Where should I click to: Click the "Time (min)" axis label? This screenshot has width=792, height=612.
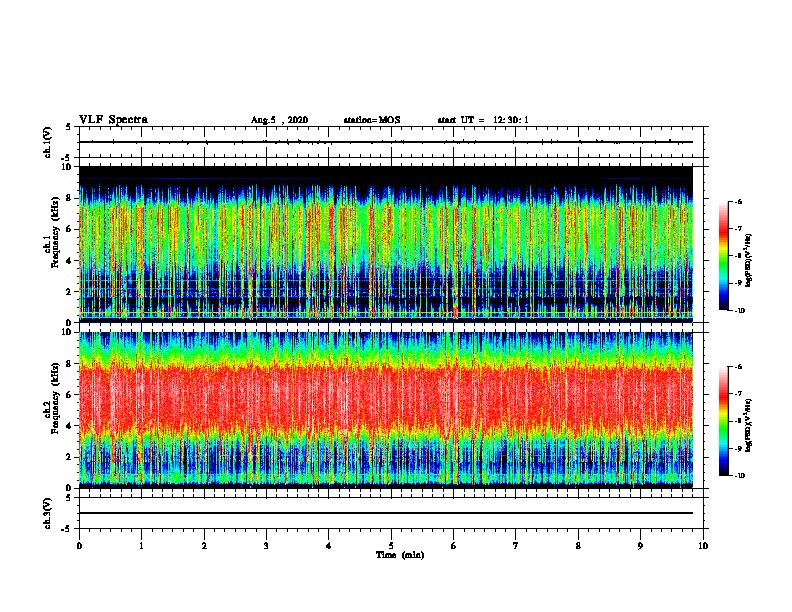click(400, 555)
